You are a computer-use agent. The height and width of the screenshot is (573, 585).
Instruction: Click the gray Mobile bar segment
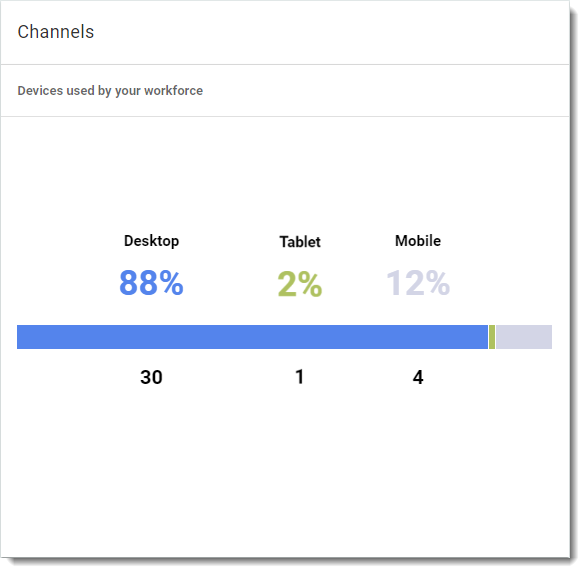coord(524,337)
